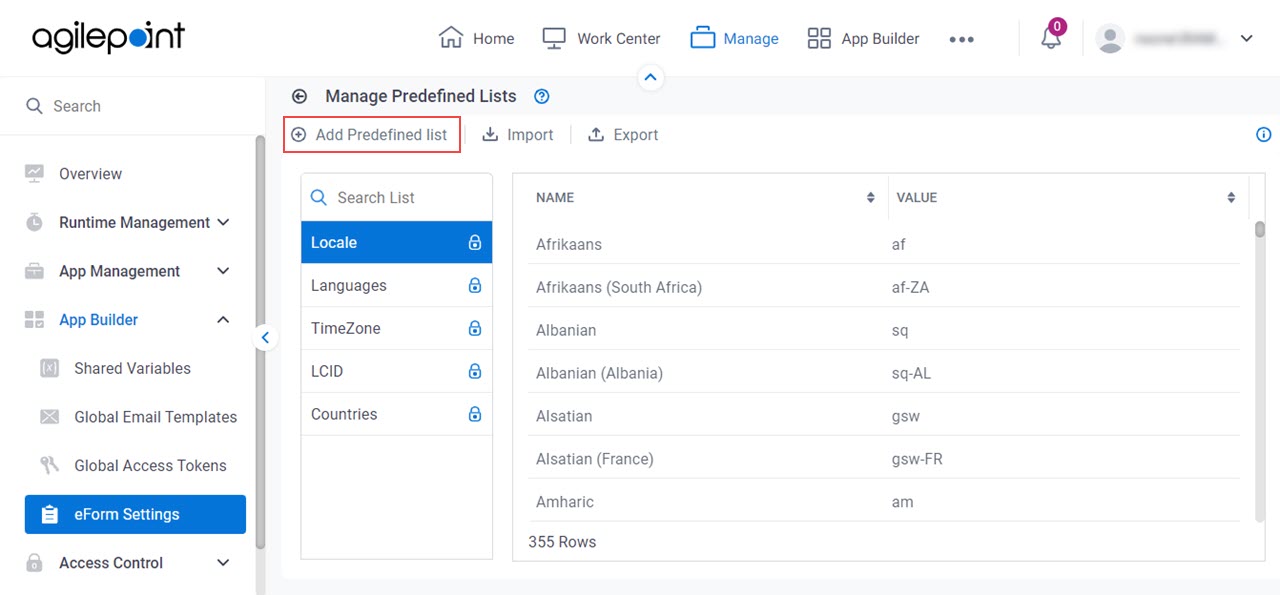Open notifications bell
This screenshot has width=1280, height=595.
(1051, 38)
